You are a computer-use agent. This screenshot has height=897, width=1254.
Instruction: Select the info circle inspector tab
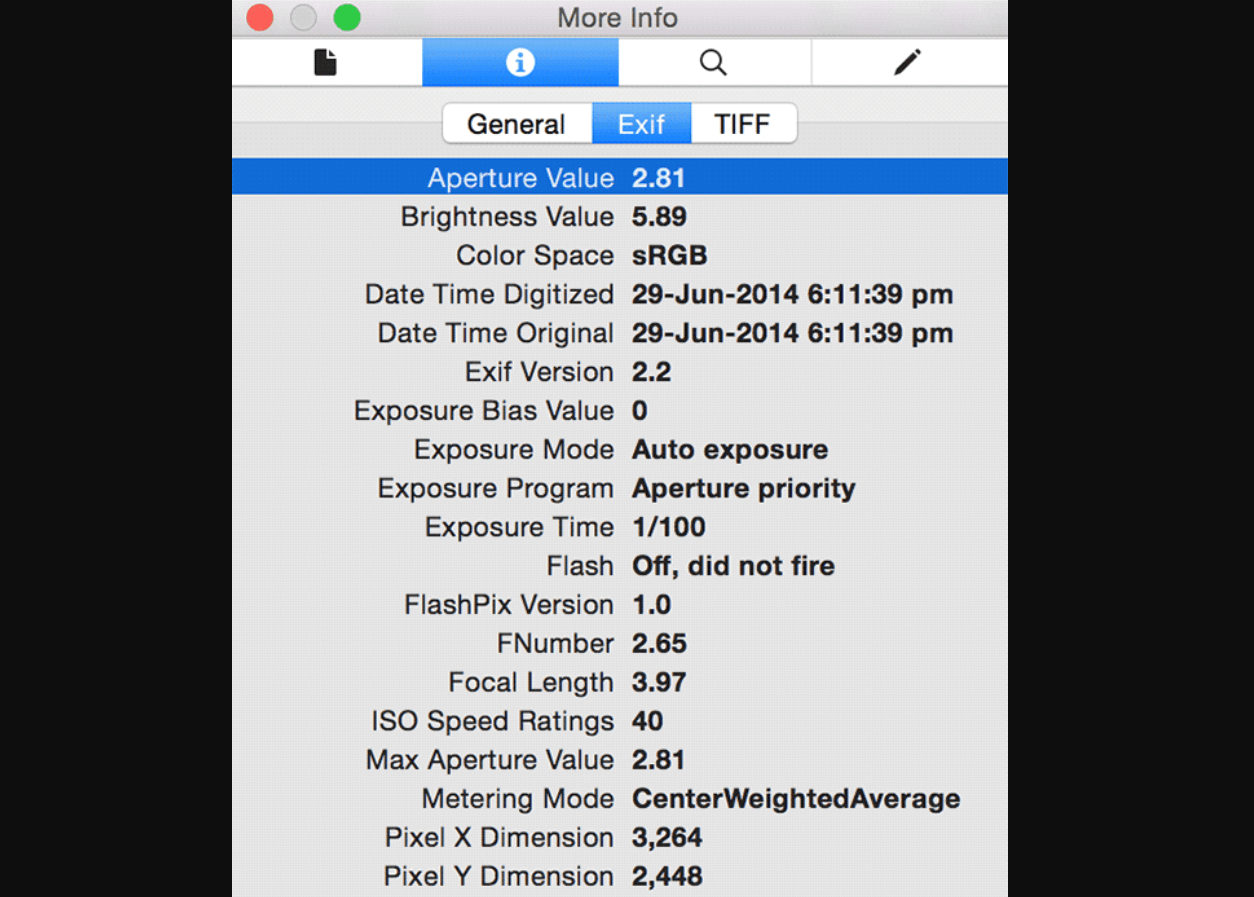point(520,63)
